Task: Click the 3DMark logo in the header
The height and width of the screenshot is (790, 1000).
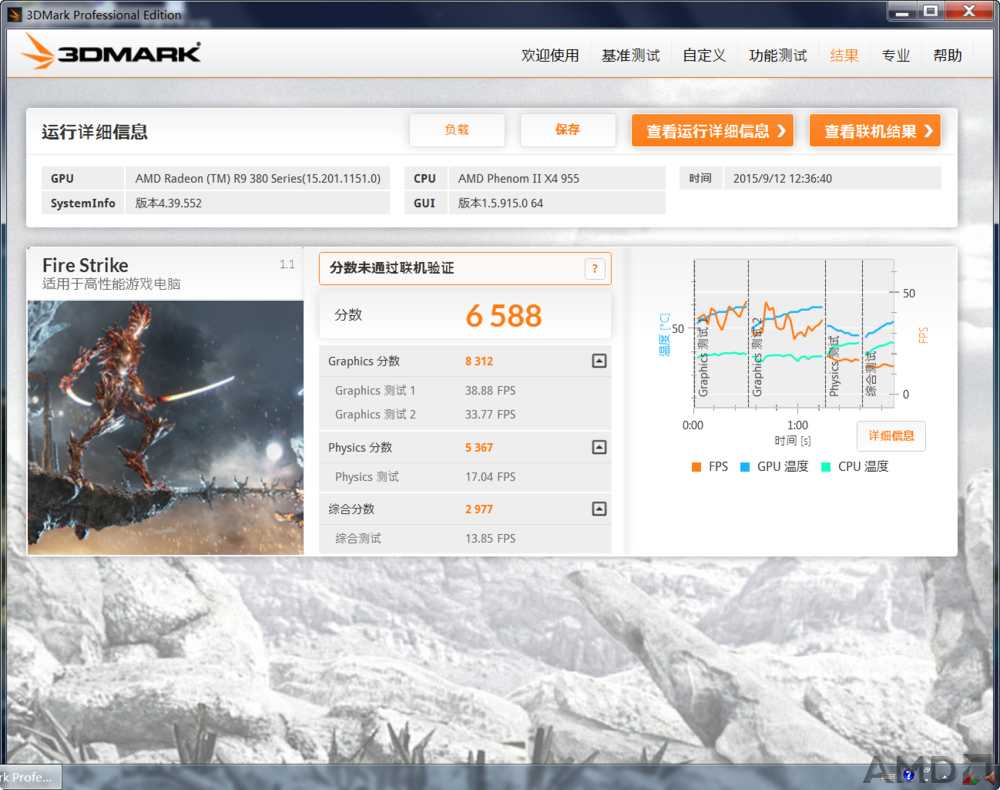Action: click(x=111, y=51)
